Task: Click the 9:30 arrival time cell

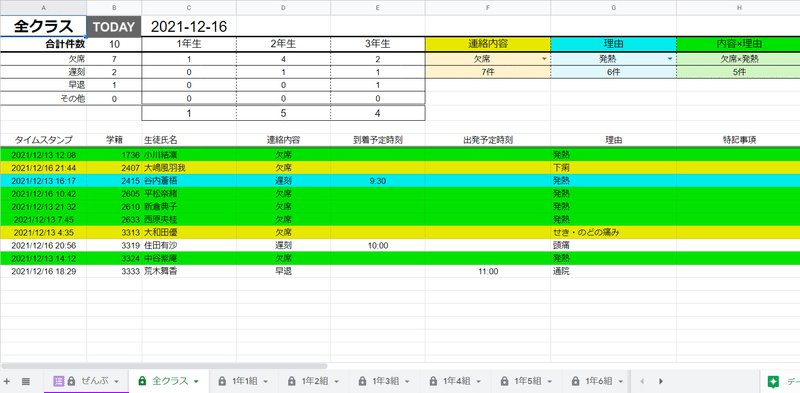Action: [x=378, y=181]
